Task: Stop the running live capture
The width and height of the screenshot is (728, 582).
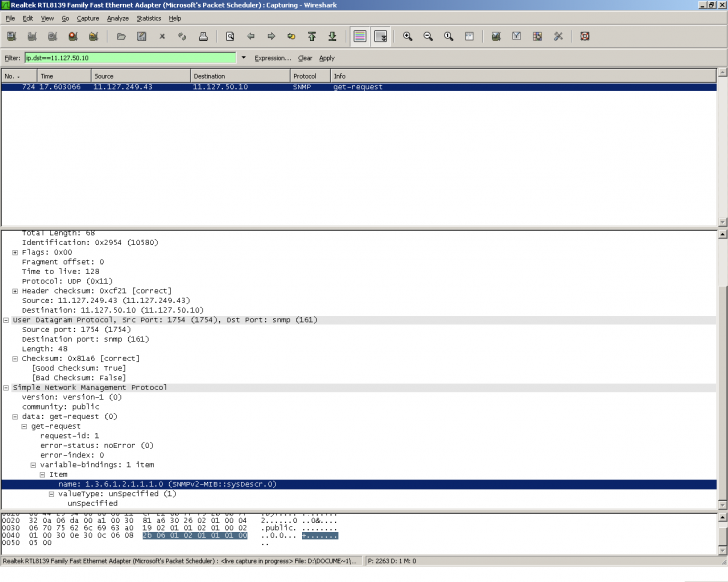Action: coord(72,37)
